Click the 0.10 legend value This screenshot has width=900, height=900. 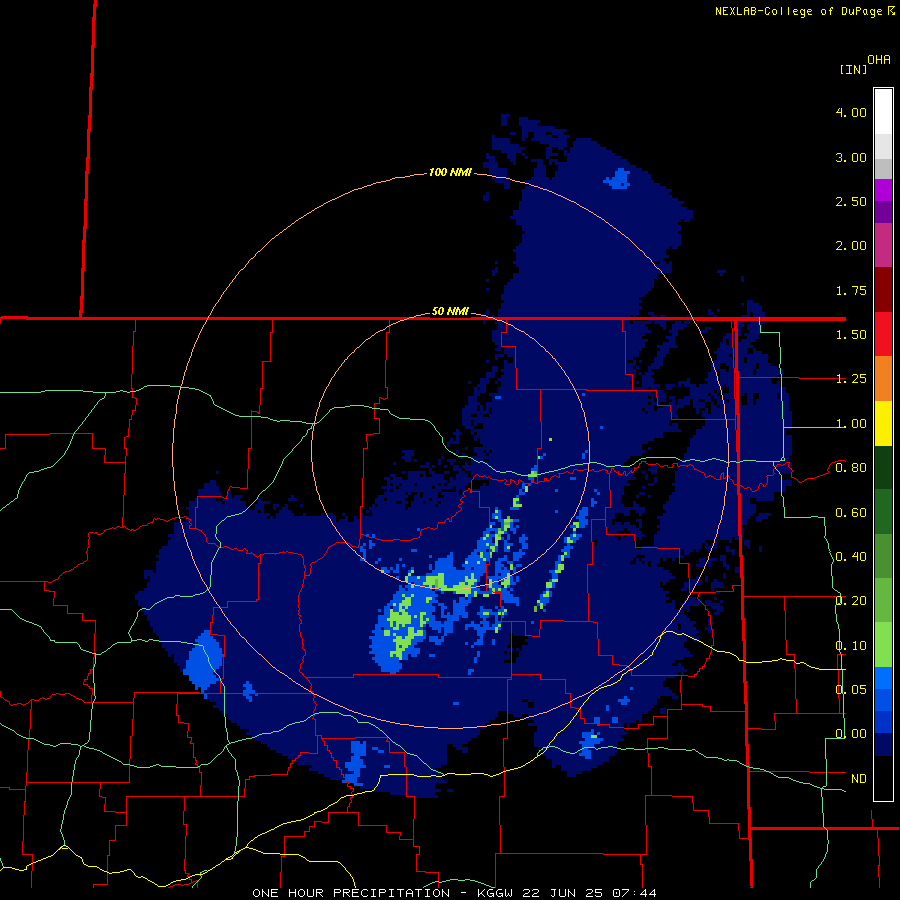(x=851, y=646)
